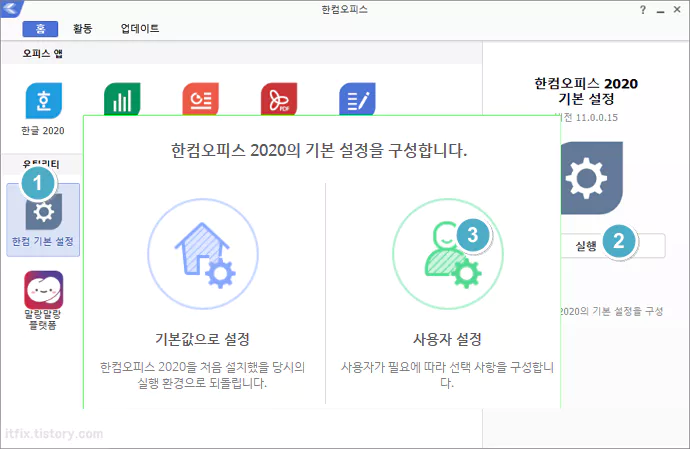Viewport: 690px width, 449px height.
Task: Select 한컴 기본 설정 utility icon
Action: coord(43,220)
